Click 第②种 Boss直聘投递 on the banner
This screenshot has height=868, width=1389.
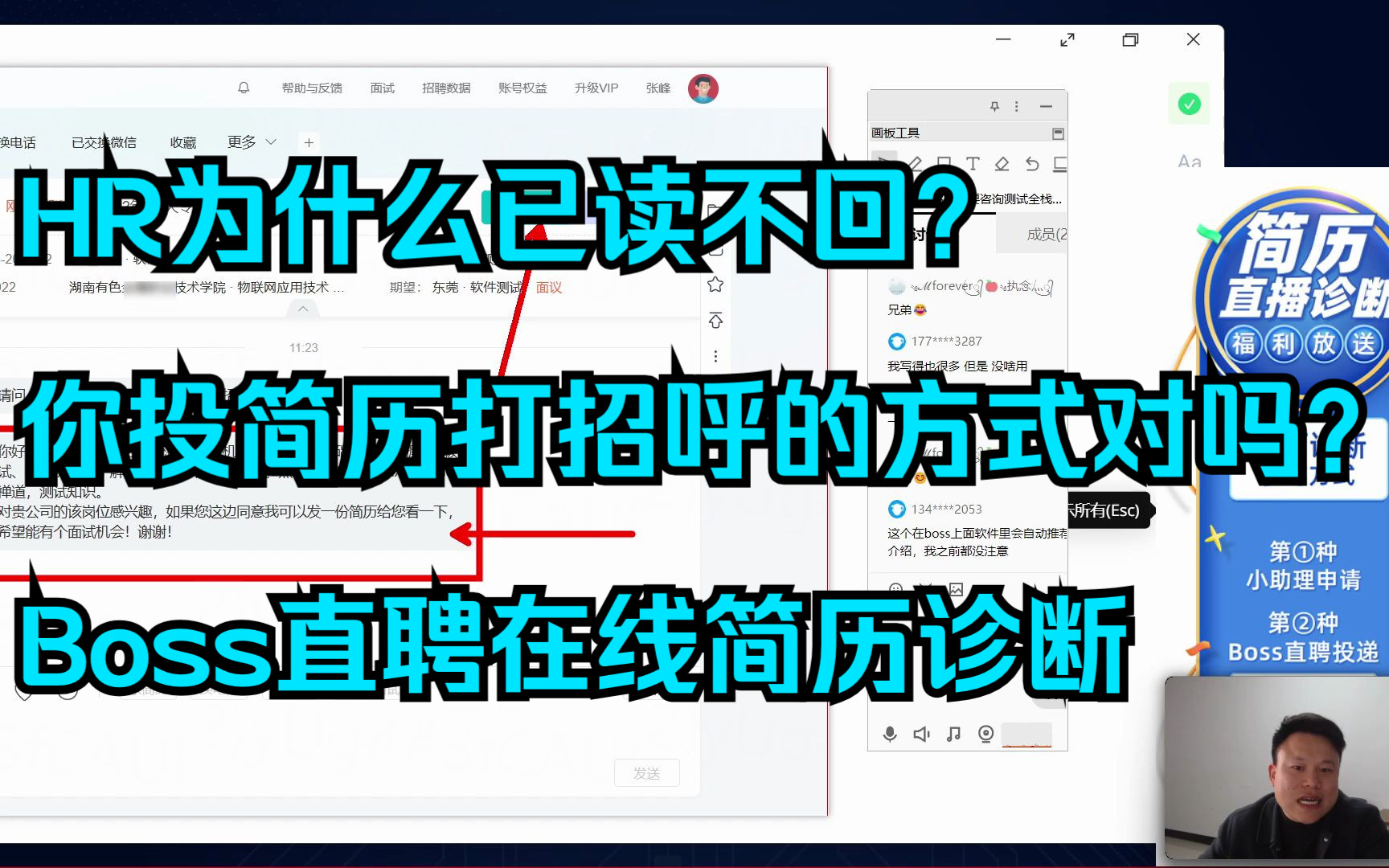pyautogui.click(x=1303, y=637)
